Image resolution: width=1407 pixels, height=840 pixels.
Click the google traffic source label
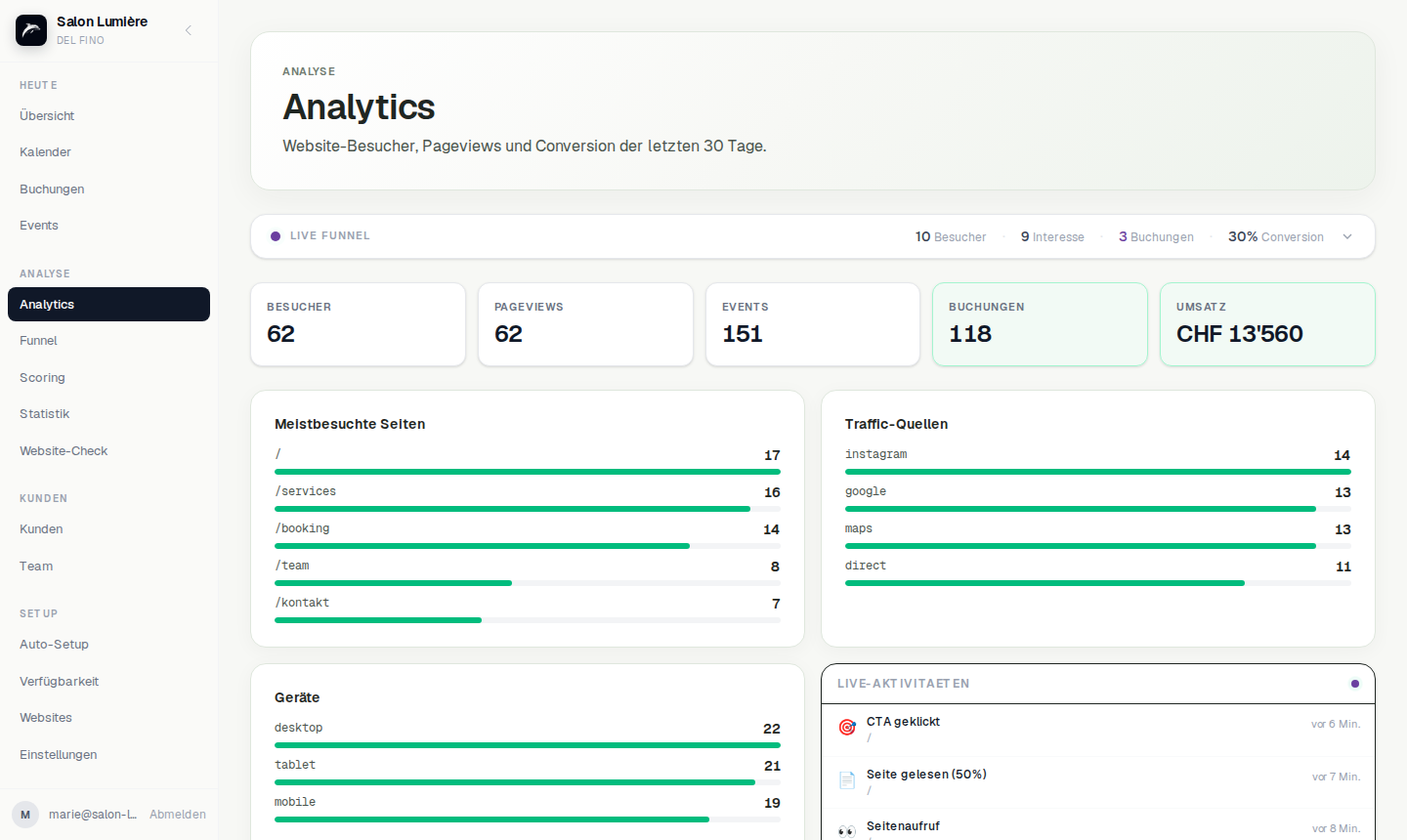tap(866, 491)
